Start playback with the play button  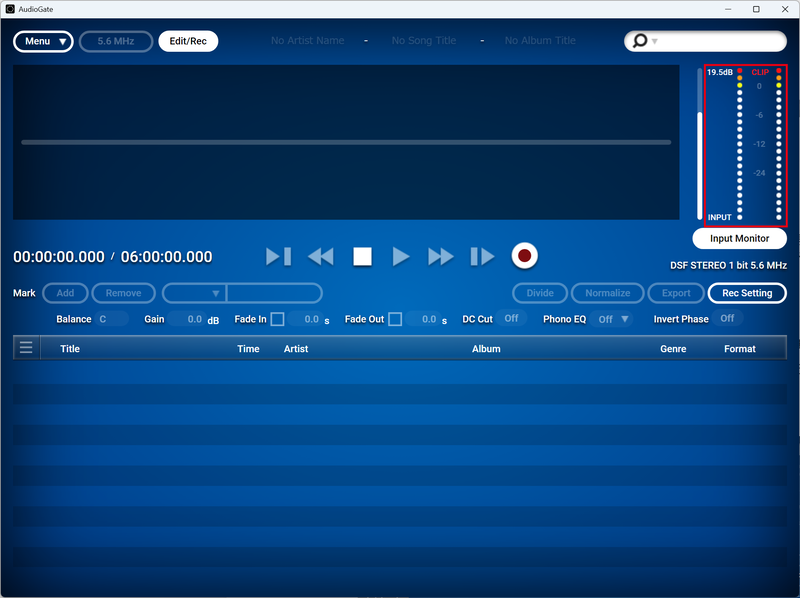coord(401,256)
